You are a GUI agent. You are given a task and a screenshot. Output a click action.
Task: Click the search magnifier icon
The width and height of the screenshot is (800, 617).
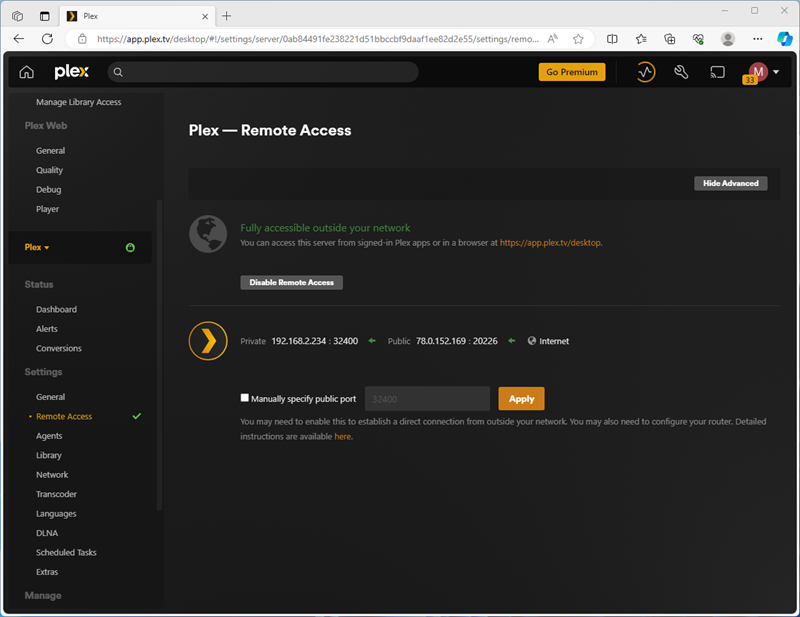pos(118,72)
